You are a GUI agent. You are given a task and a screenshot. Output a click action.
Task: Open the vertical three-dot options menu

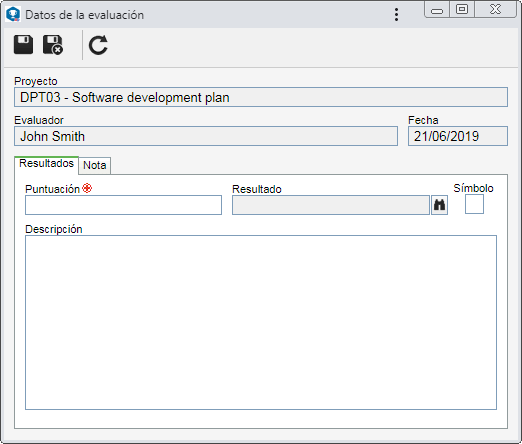click(x=396, y=15)
